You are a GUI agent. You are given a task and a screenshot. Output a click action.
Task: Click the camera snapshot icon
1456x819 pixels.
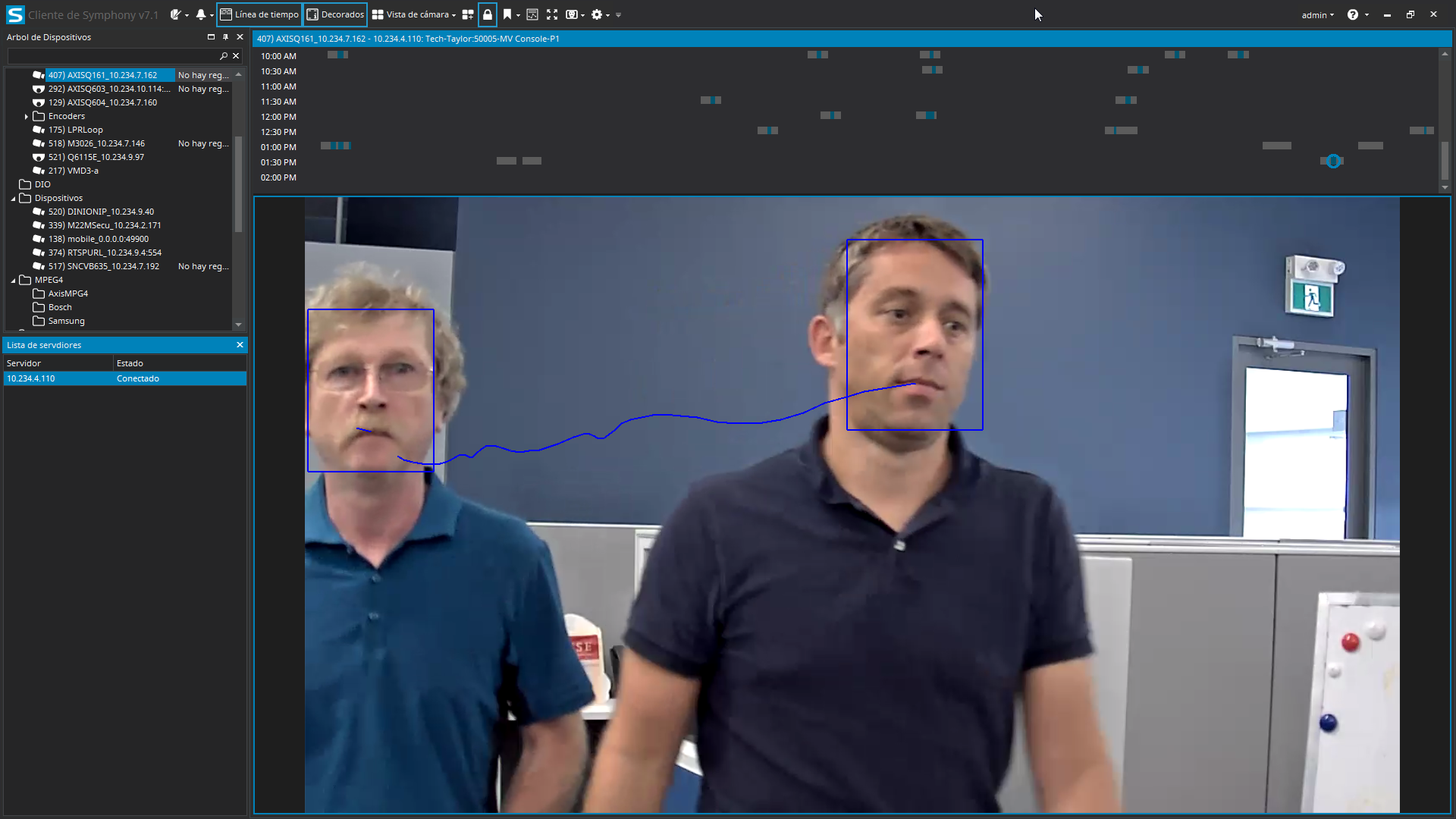(x=572, y=14)
